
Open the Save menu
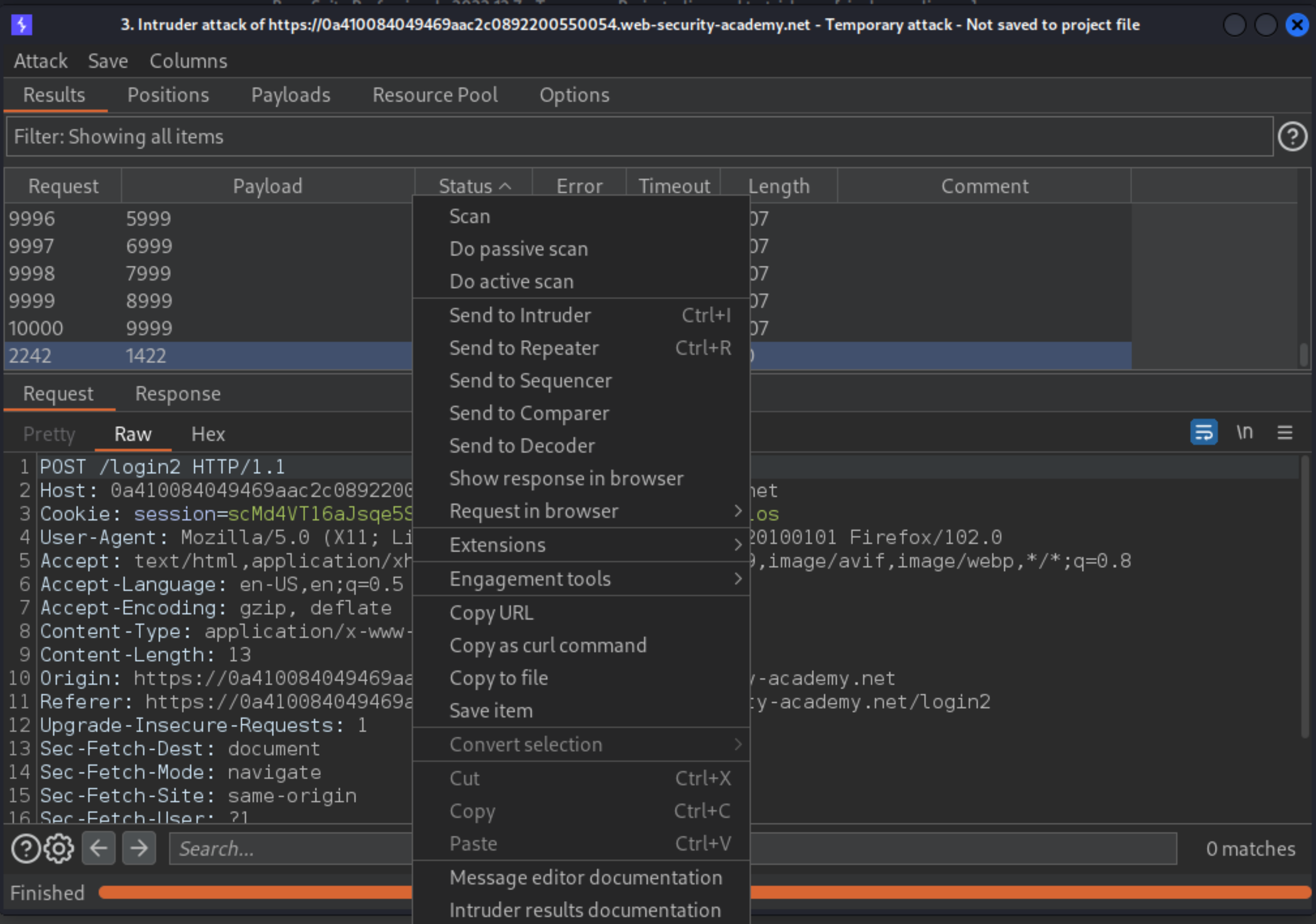pos(108,61)
